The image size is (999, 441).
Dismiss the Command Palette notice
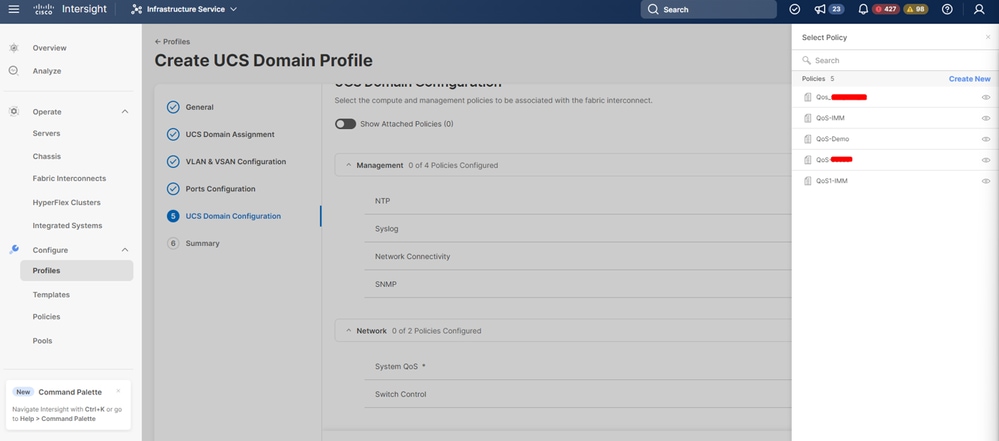(x=119, y=391)
